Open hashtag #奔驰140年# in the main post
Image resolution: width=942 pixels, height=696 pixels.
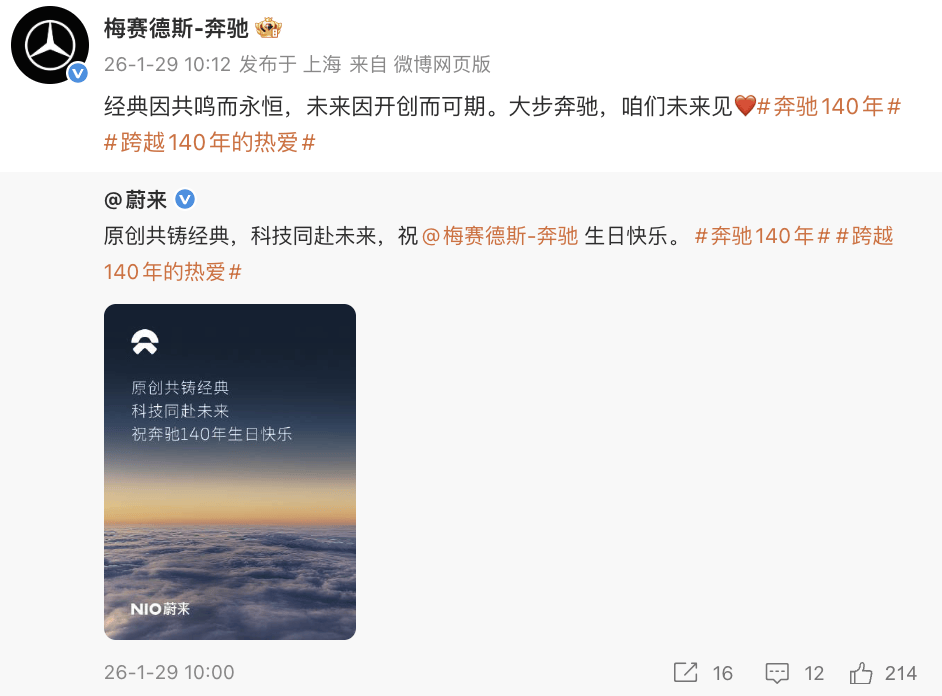(x=829, y=106)
